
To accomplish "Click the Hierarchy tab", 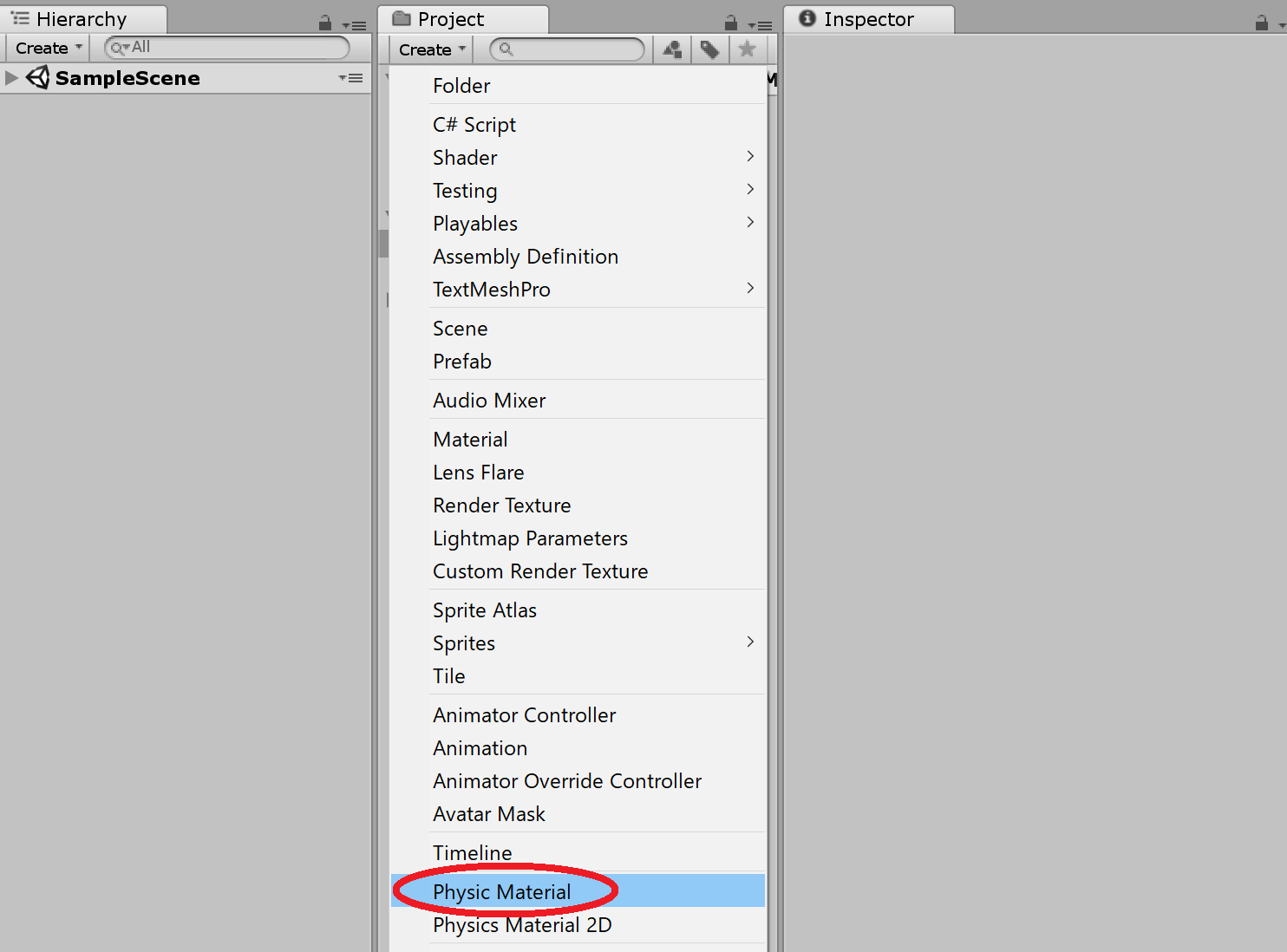I will pos(82,19).
